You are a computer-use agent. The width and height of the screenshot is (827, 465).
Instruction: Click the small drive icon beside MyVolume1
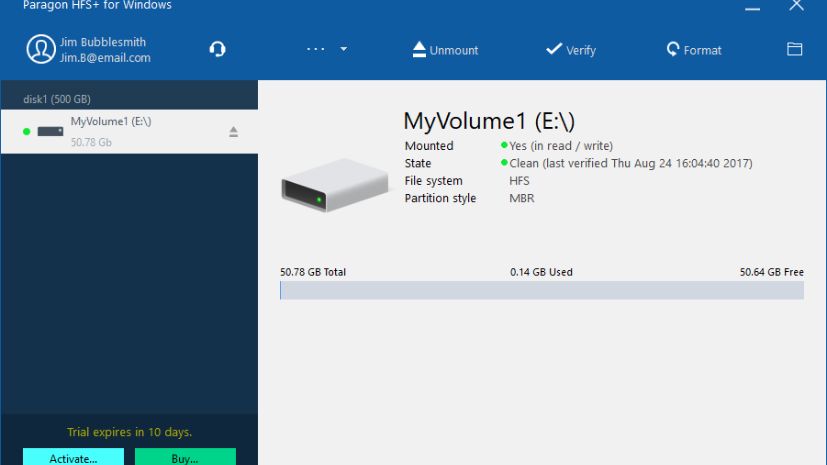pyautogui.click(x=50, y=131)
